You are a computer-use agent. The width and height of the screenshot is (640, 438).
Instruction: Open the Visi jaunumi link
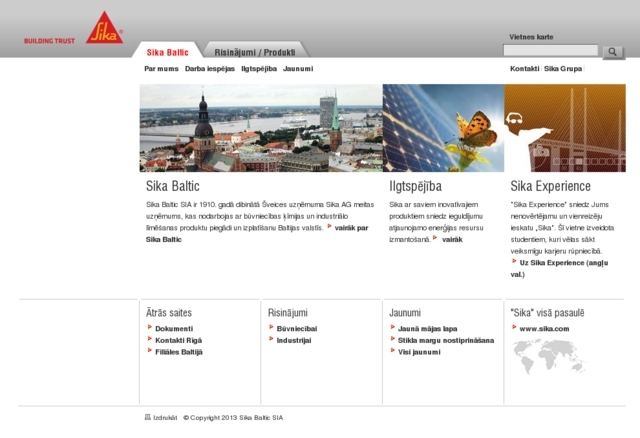tap(419, 352)
